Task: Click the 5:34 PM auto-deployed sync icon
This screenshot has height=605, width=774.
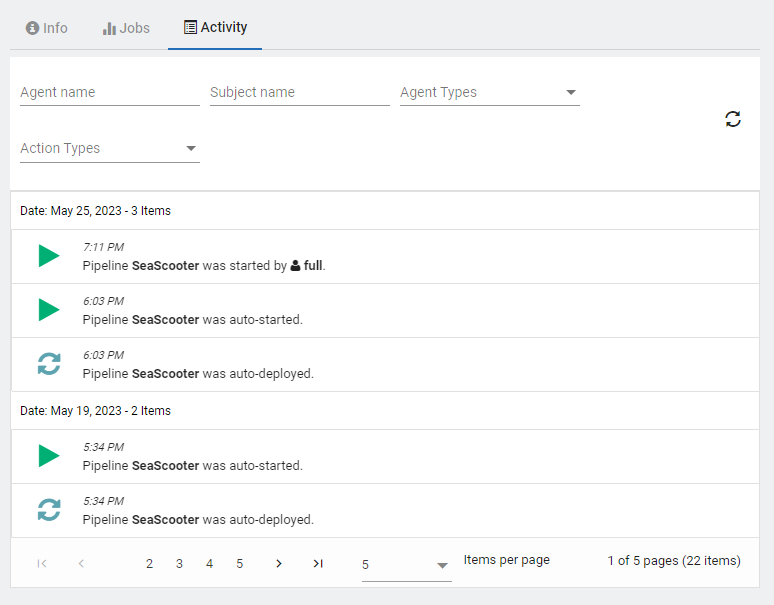Action: tap(48, 510)
